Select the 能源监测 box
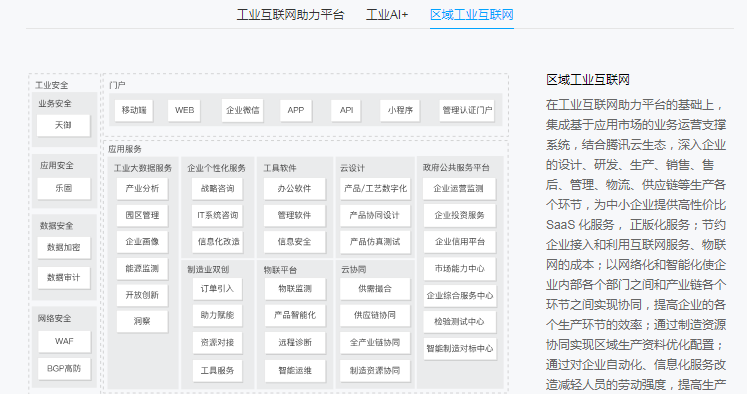This screenshot has width=747, height=394. pyautogui.click(x=142, y=269)
